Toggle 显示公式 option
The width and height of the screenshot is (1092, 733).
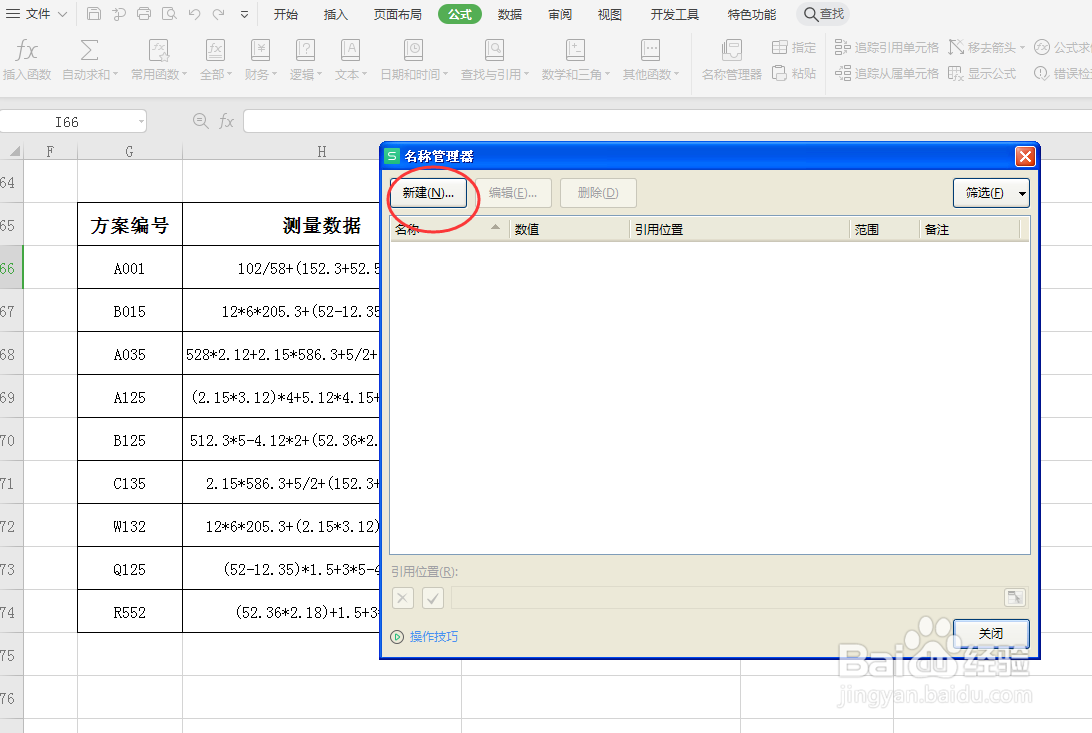click(x=982, y=73)
